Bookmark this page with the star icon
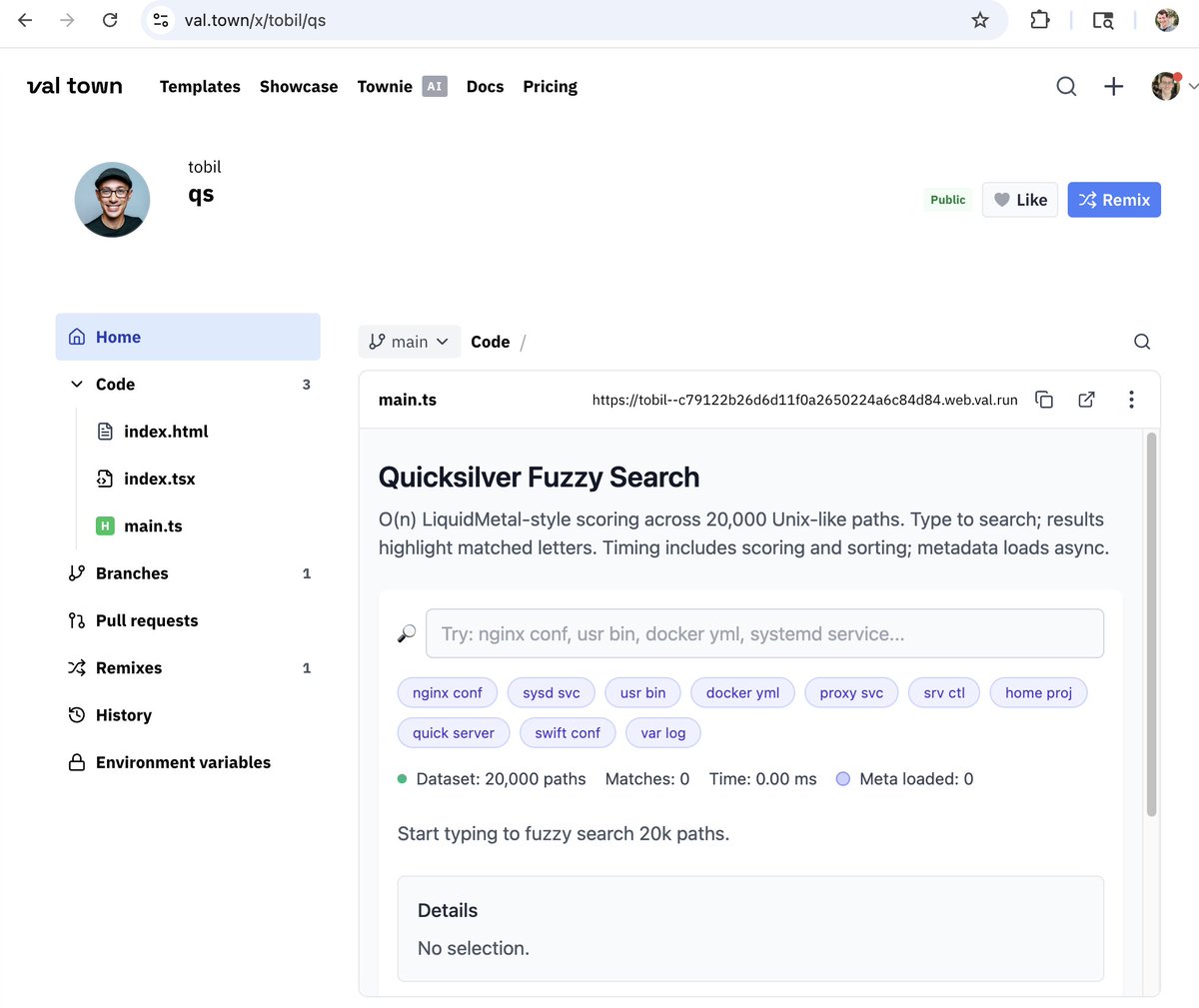This screenshot has height=1008, width=1199. (980, 20)
